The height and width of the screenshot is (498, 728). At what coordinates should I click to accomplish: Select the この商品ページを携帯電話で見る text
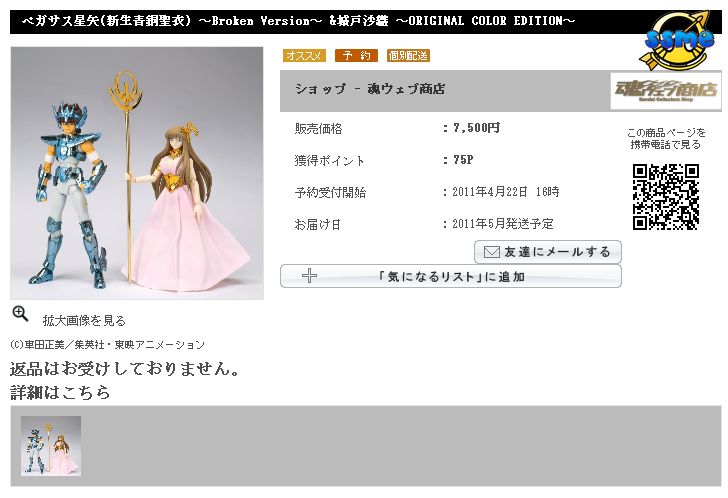pos(666,139)
